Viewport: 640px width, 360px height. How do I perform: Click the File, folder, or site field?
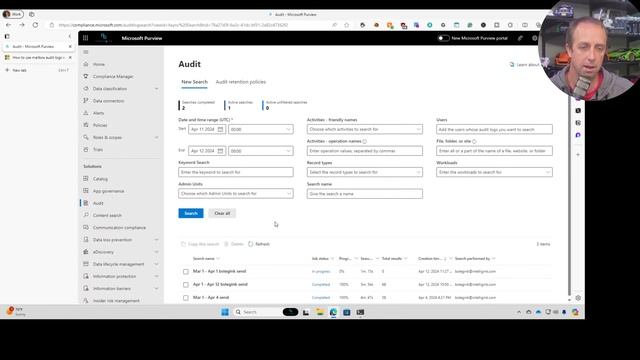(x=494, y=151)
